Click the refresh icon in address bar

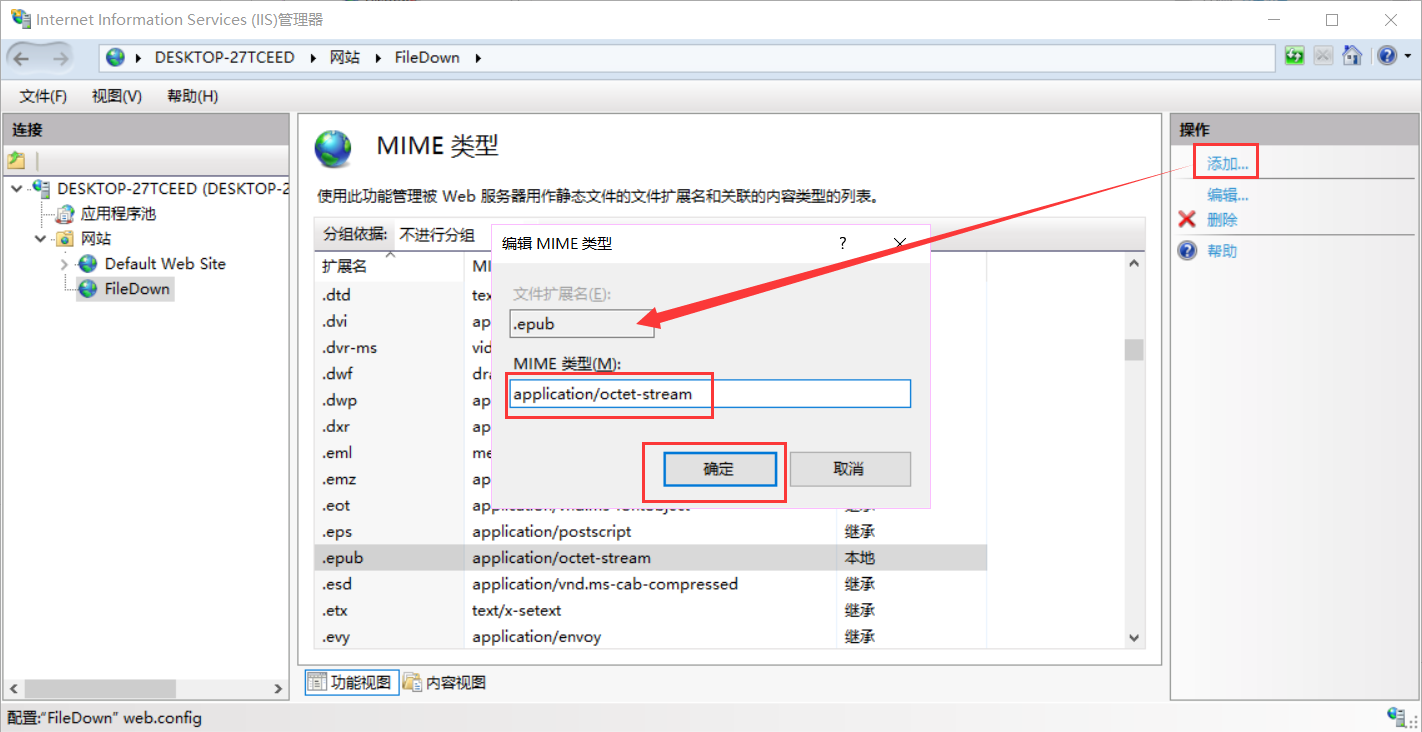point(1295,56)
